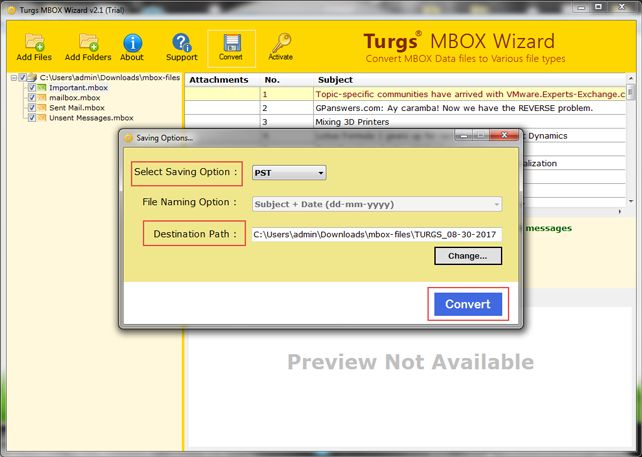Image resolution: width=642 pixels, height=457 pixels.
Task: Uncheck the mailbox.mbox checkbox
Action: click(32, 98)
